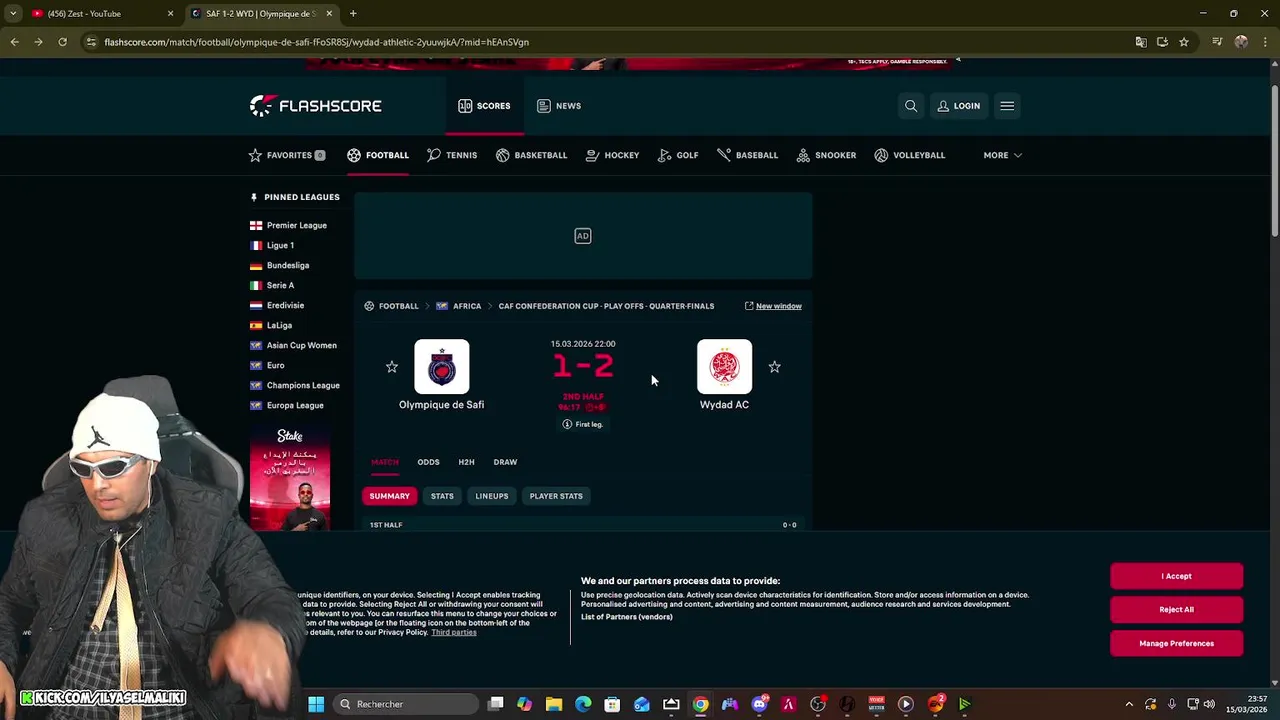Select GOLF in sports bar
1280x720 pixels.
678,155
